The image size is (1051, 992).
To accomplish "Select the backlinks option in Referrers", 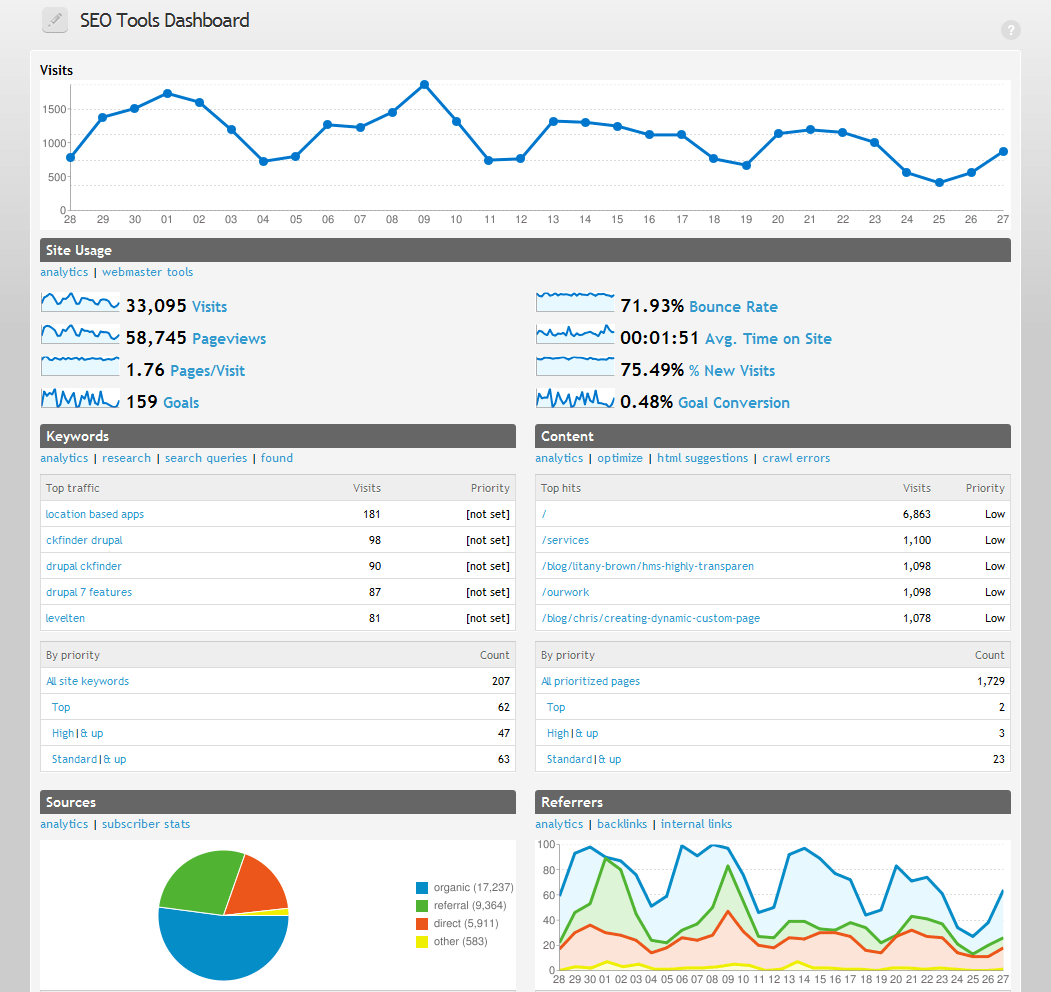I will click(x=622, y=823).
